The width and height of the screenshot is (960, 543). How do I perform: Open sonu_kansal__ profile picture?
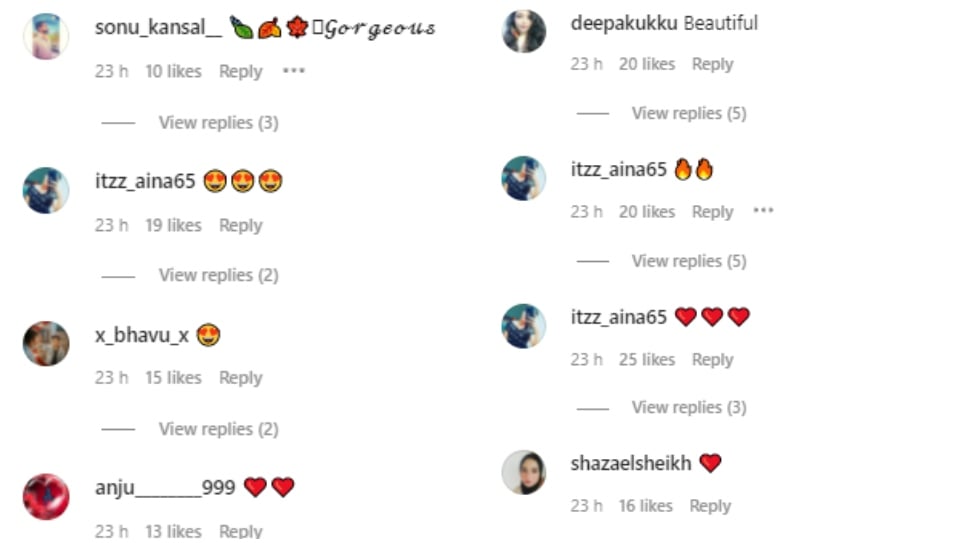coord(46,37)
